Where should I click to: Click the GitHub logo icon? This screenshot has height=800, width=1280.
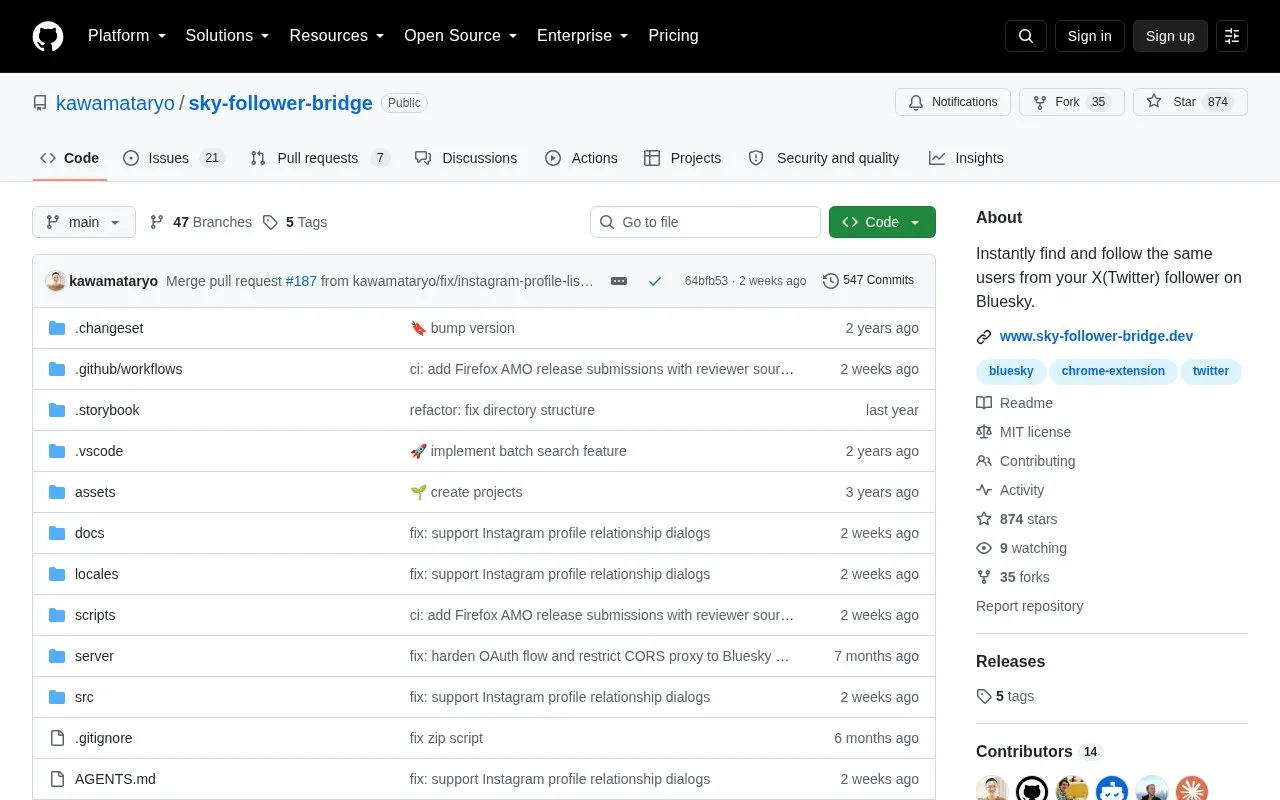click(x=48, y=36)
